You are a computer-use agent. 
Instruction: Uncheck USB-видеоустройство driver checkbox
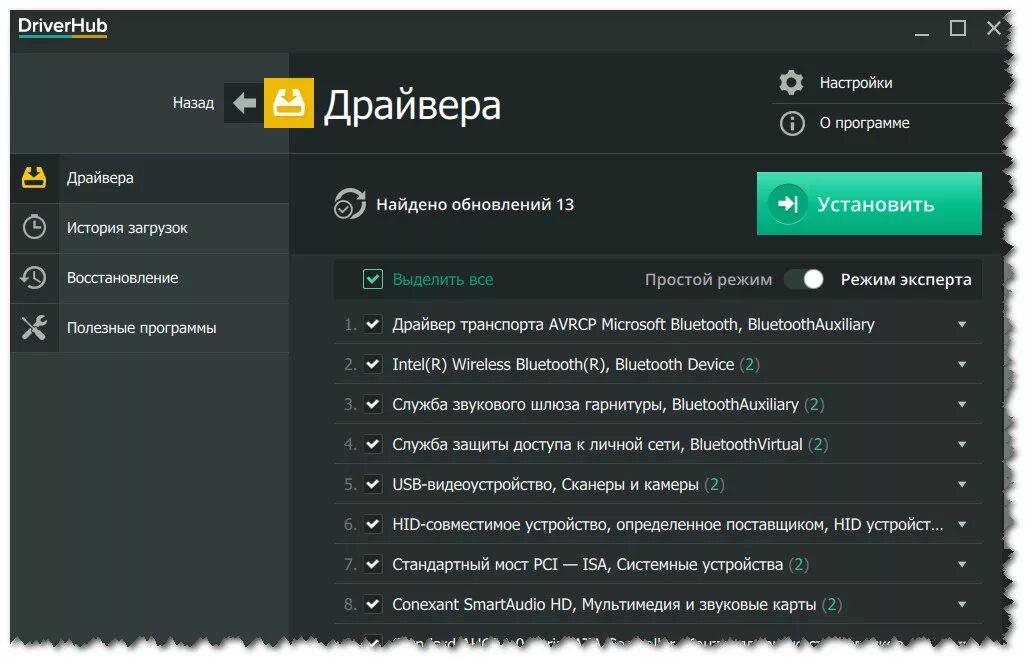(373, 485)
